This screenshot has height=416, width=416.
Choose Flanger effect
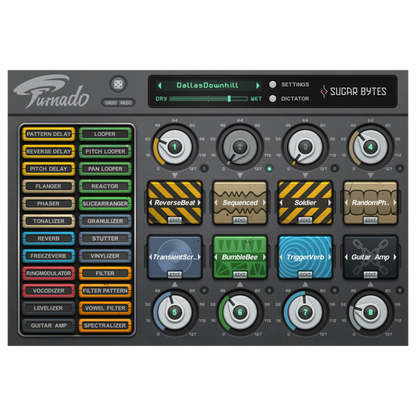click(x=49, y=186)
